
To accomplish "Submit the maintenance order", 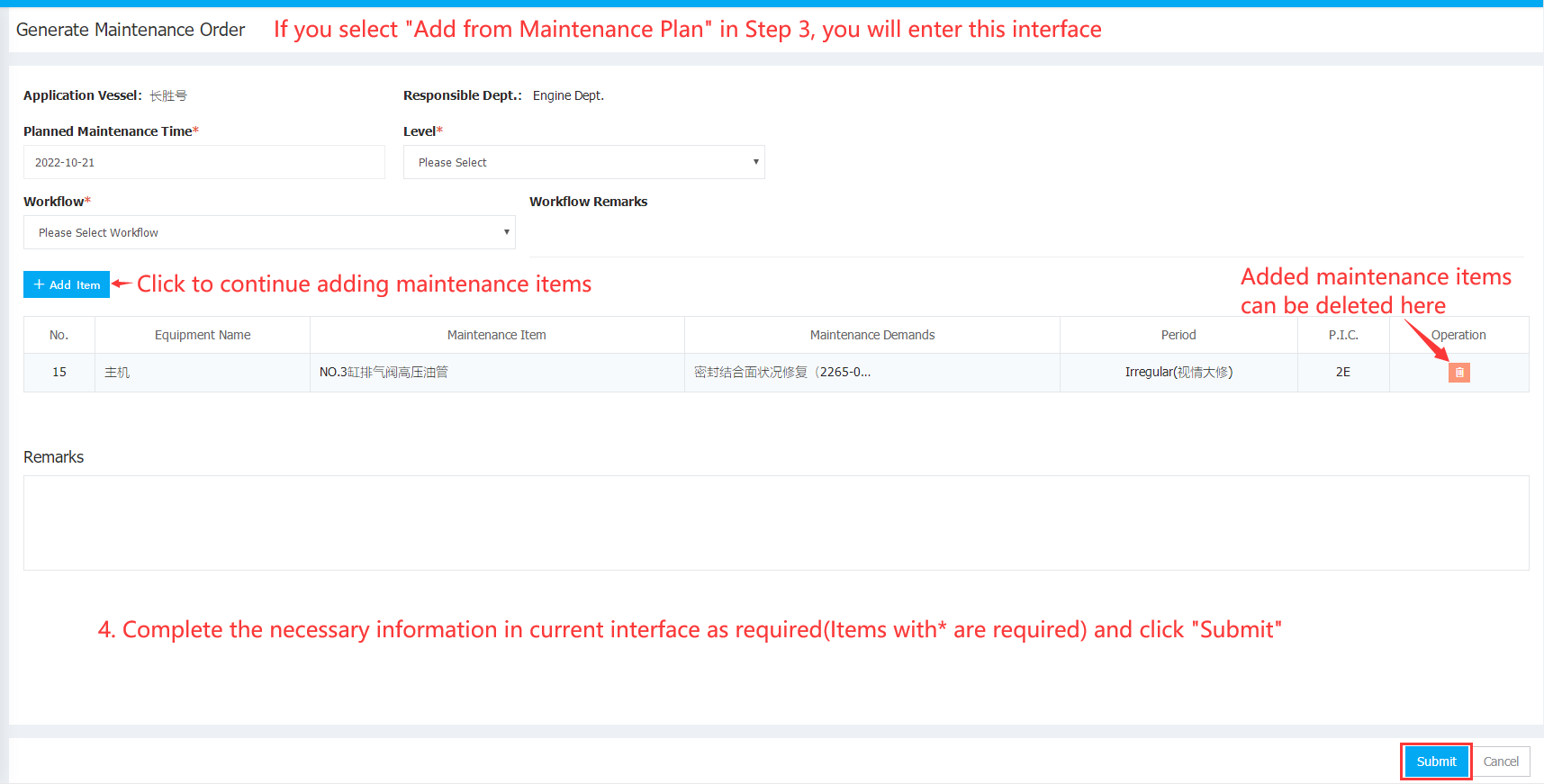I will pos(1436,761).
